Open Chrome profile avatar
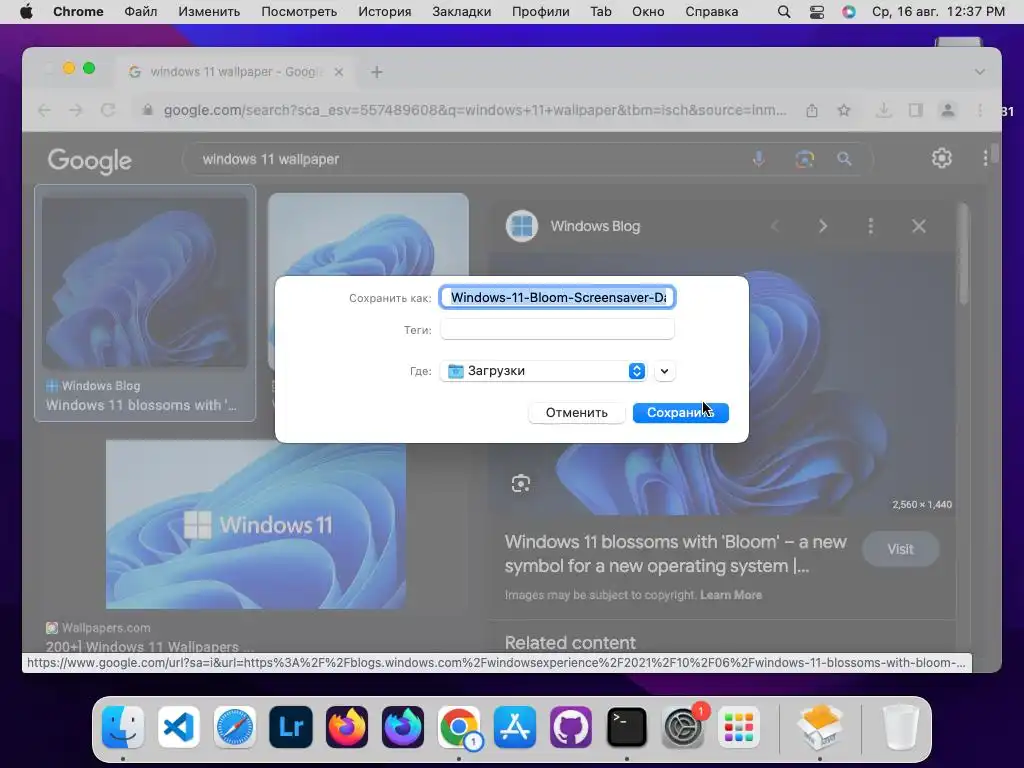Viewport: 1024px width, 768px height. (948, 110)
